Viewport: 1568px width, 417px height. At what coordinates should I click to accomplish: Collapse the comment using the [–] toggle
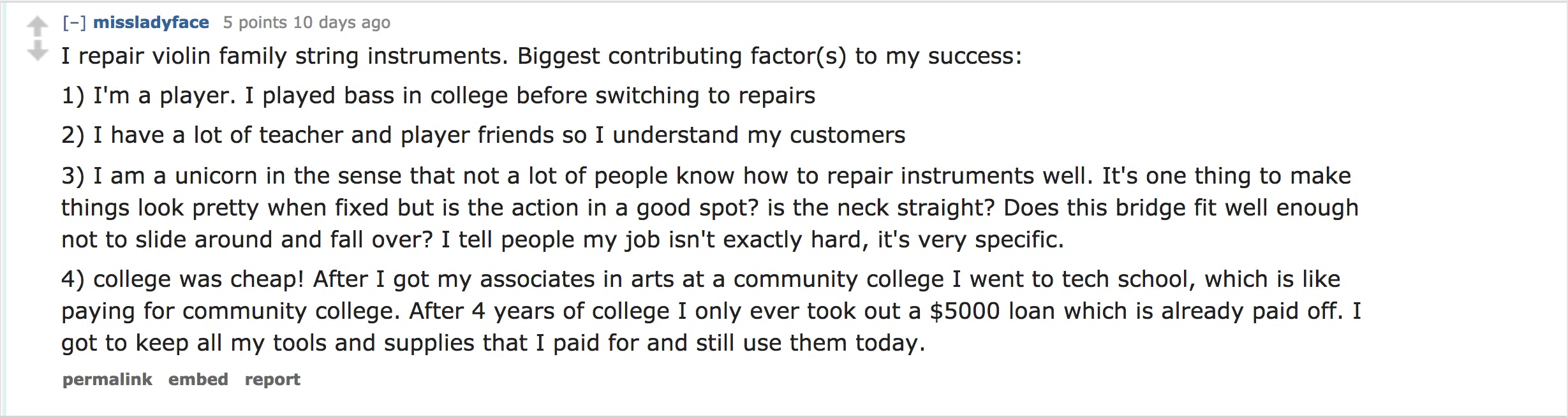[x=74, y=22]
